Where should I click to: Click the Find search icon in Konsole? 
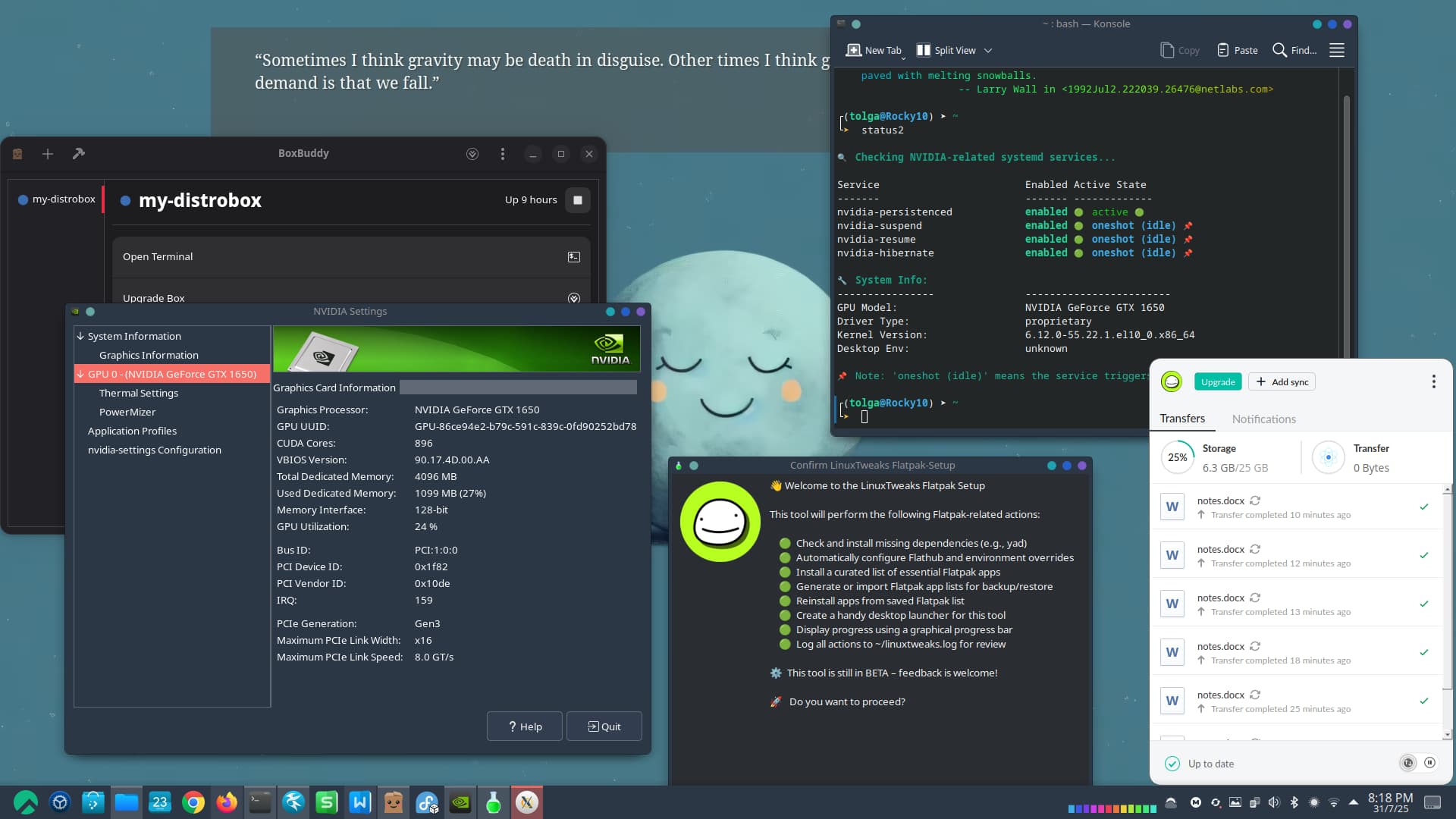coord(1279,50)
